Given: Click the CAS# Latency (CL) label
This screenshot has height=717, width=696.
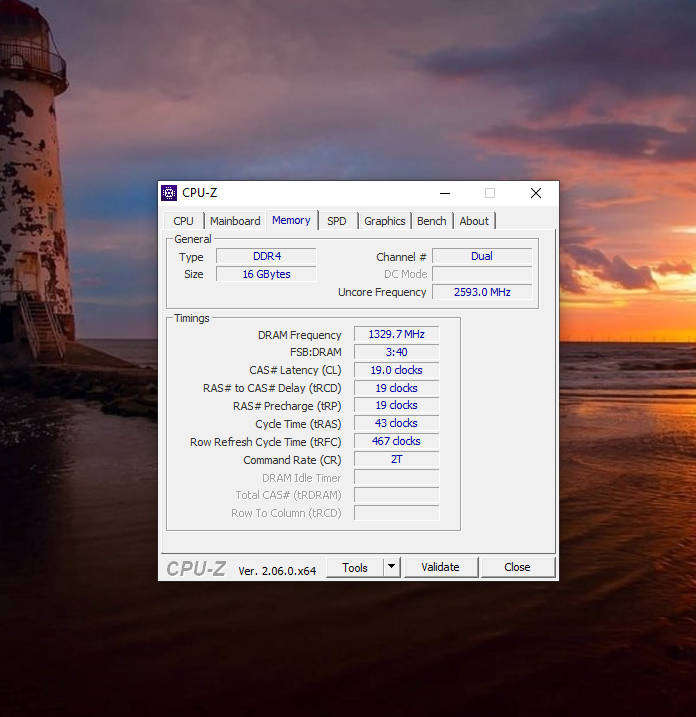Looking at the screenshot, I should pos(295,370).
